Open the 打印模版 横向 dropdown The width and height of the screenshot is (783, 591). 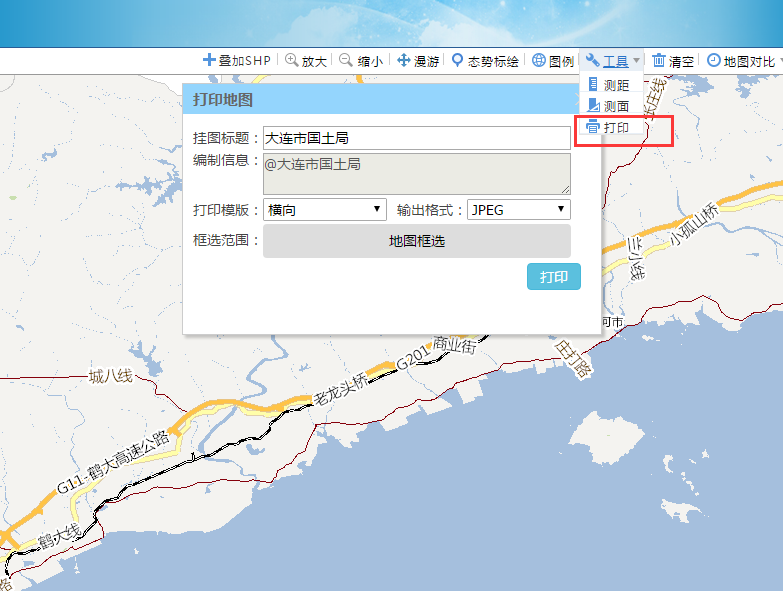tap(325, 210)
